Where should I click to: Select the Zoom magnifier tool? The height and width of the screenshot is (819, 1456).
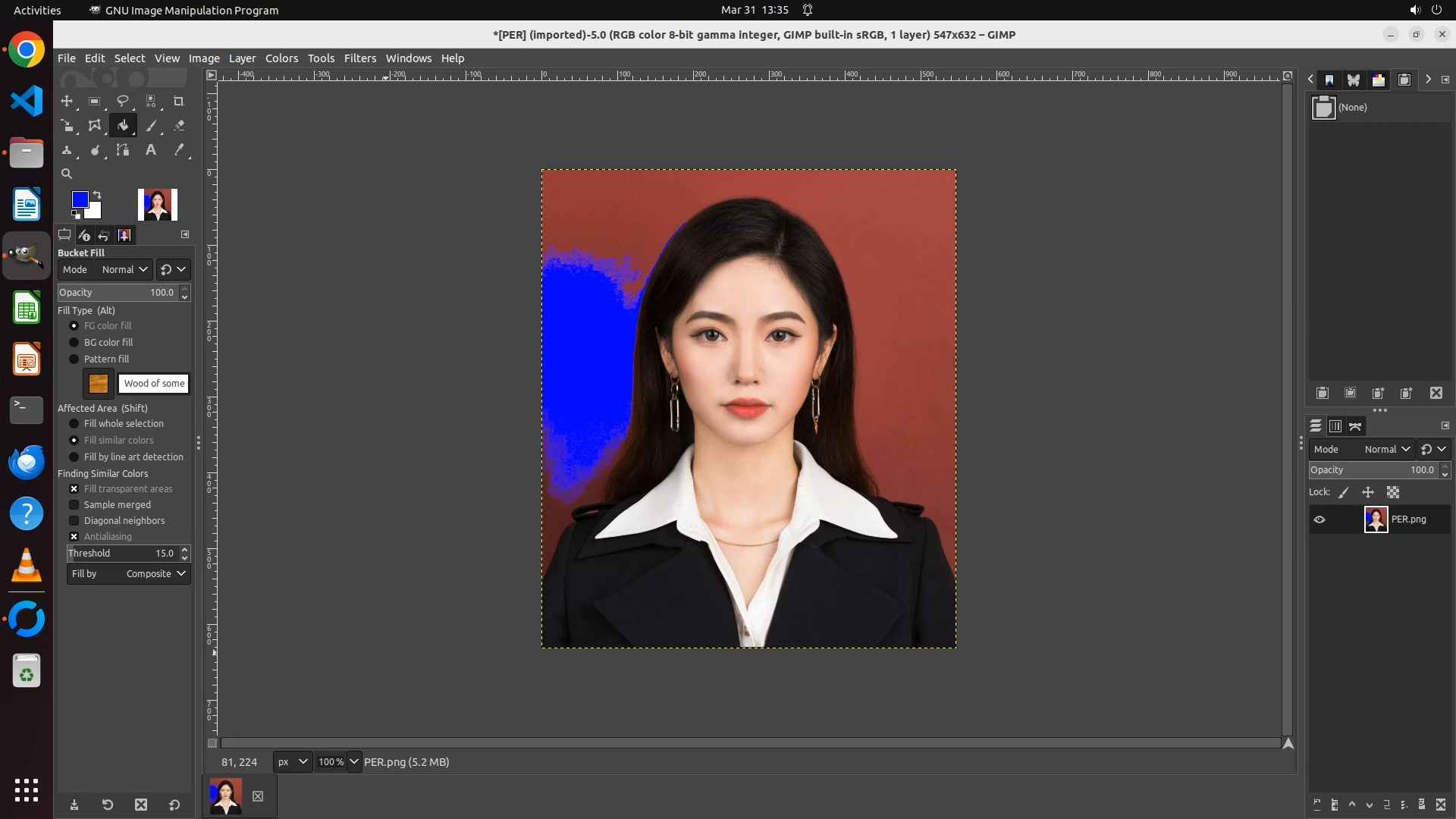[x=67, y=174]
